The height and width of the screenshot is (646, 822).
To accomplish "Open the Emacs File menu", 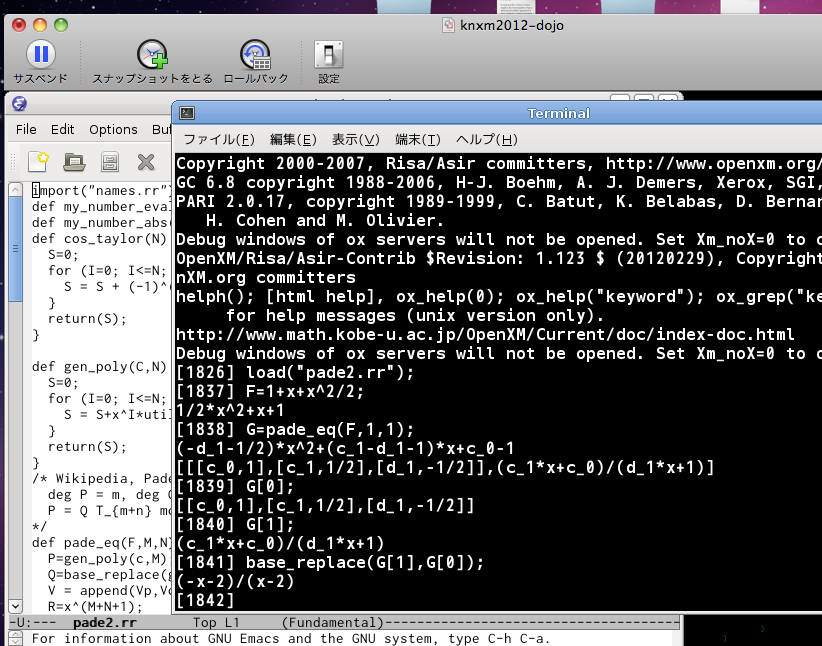I will pos(26,130).
